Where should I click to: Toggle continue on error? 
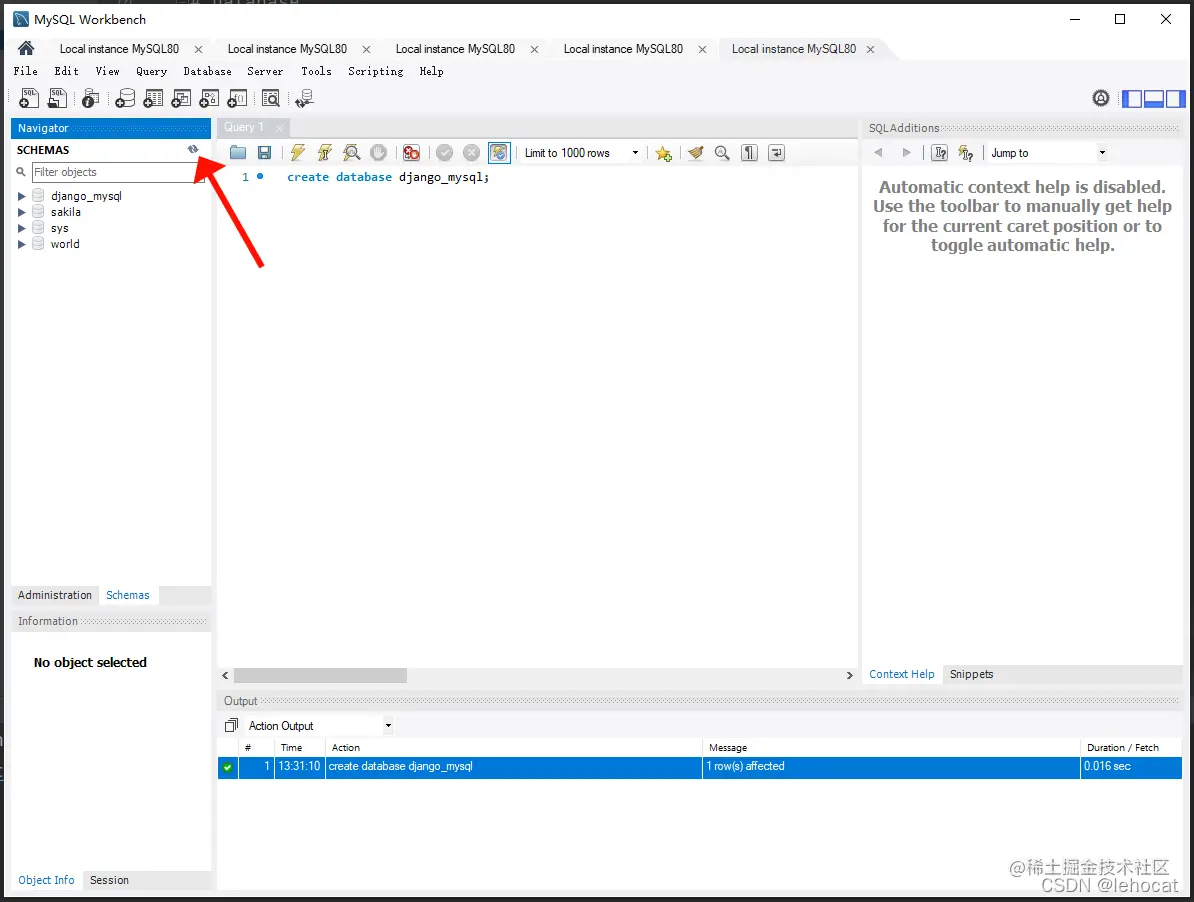click(x=411, y=153)
